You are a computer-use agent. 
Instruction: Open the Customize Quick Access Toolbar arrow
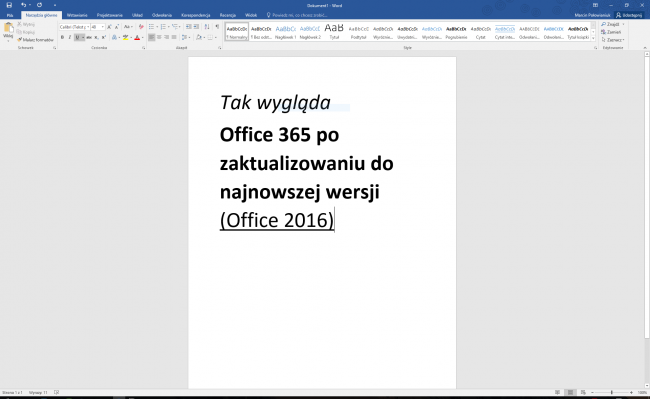[x=55, y=5]
